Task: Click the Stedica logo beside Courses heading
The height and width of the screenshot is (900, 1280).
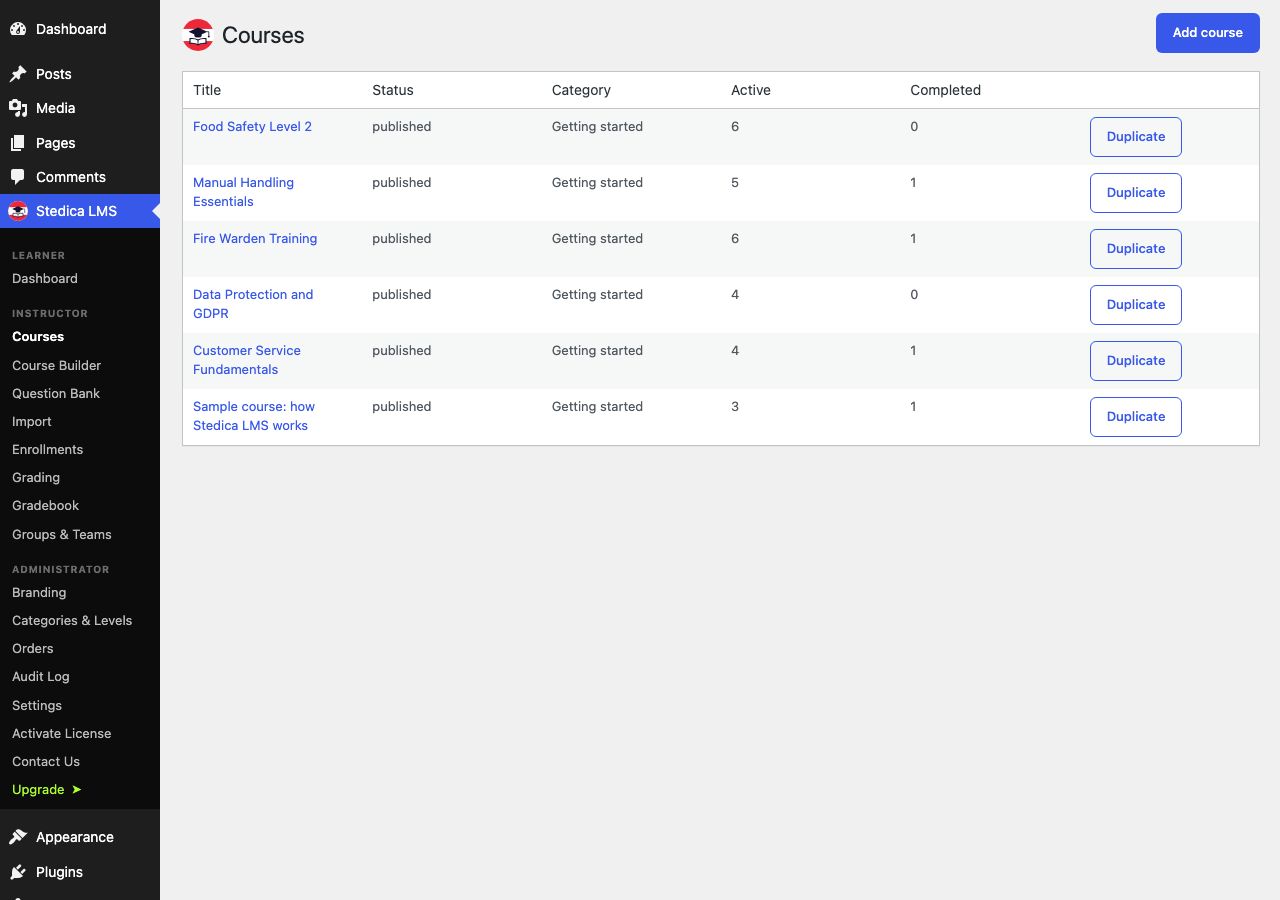Action: [198, 35]
